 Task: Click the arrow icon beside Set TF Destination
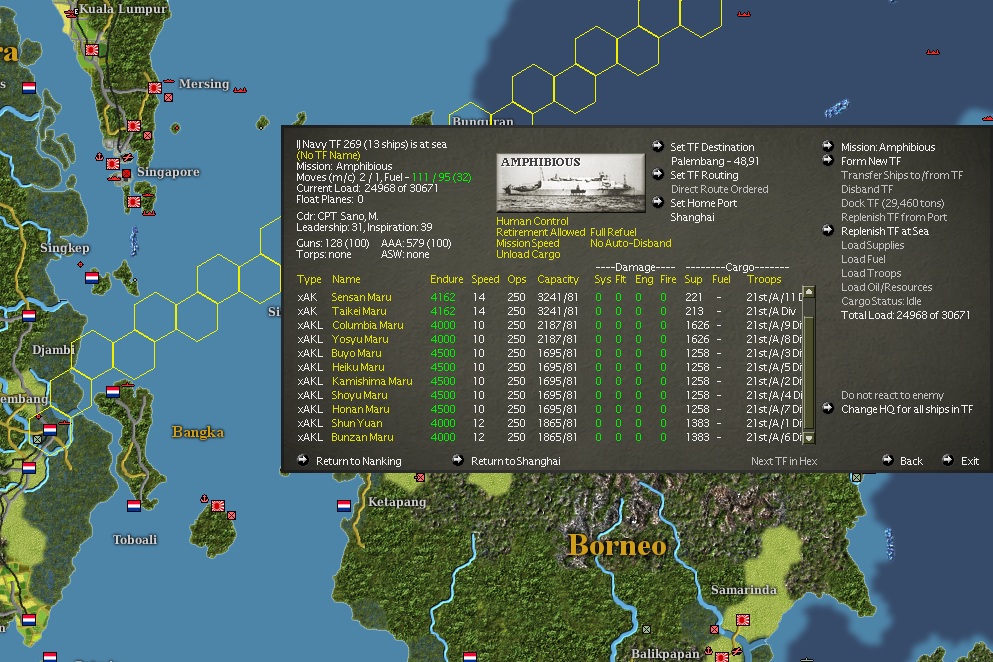(x=657, y=147)
